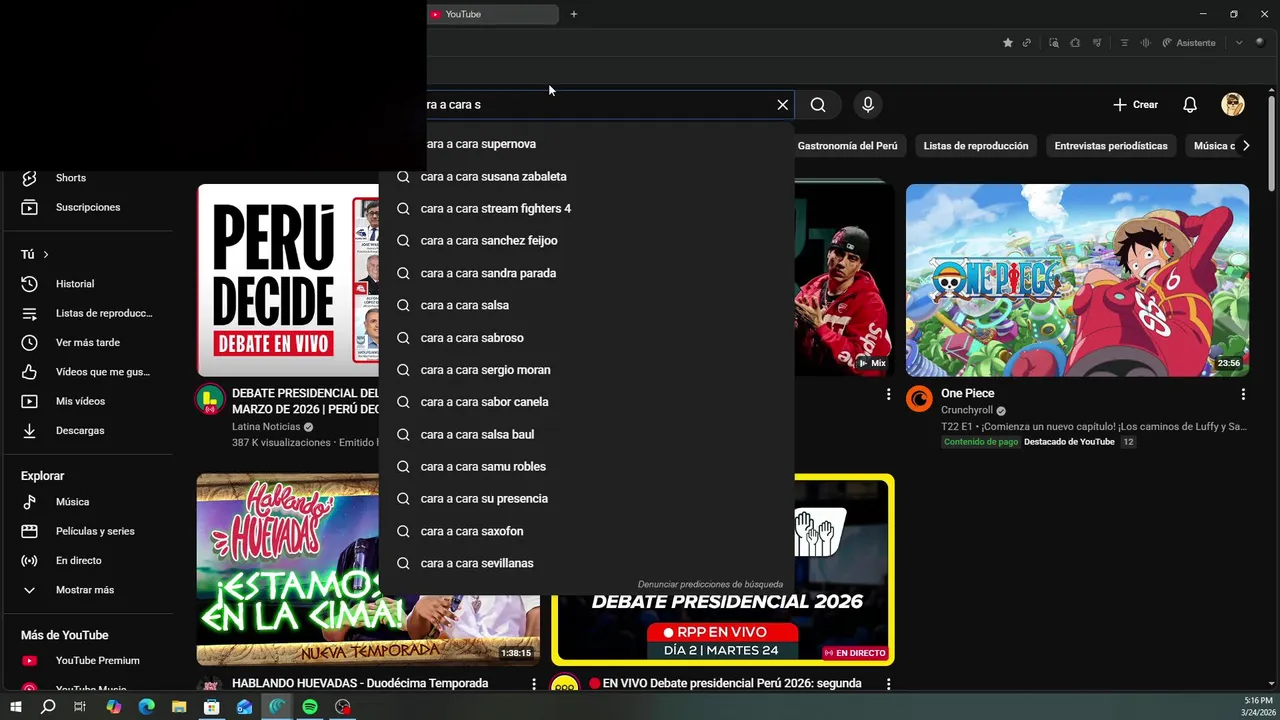This screenshot has width=1280, height=720.
Task: Show next filter chips with arrow
Action: pyautogui.click(x=1246, y=146)
